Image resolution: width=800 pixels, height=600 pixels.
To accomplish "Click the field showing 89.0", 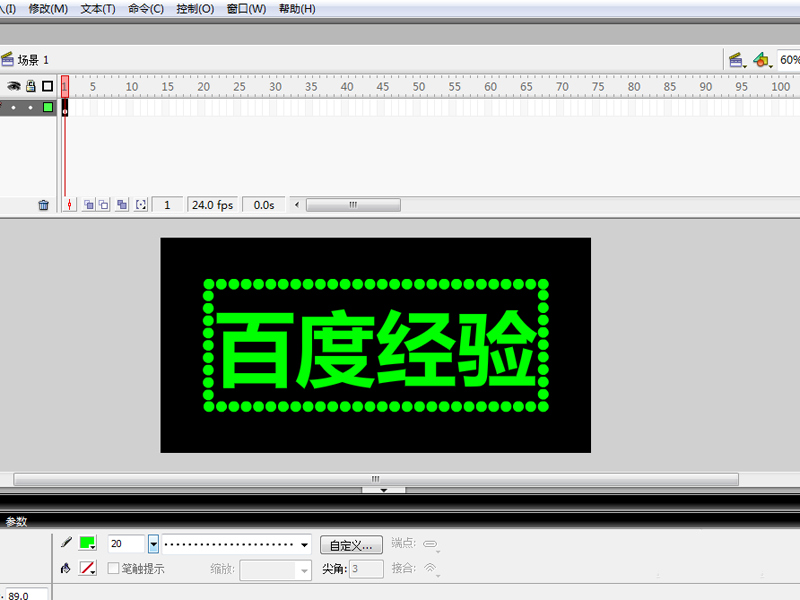I will point(27,595).
